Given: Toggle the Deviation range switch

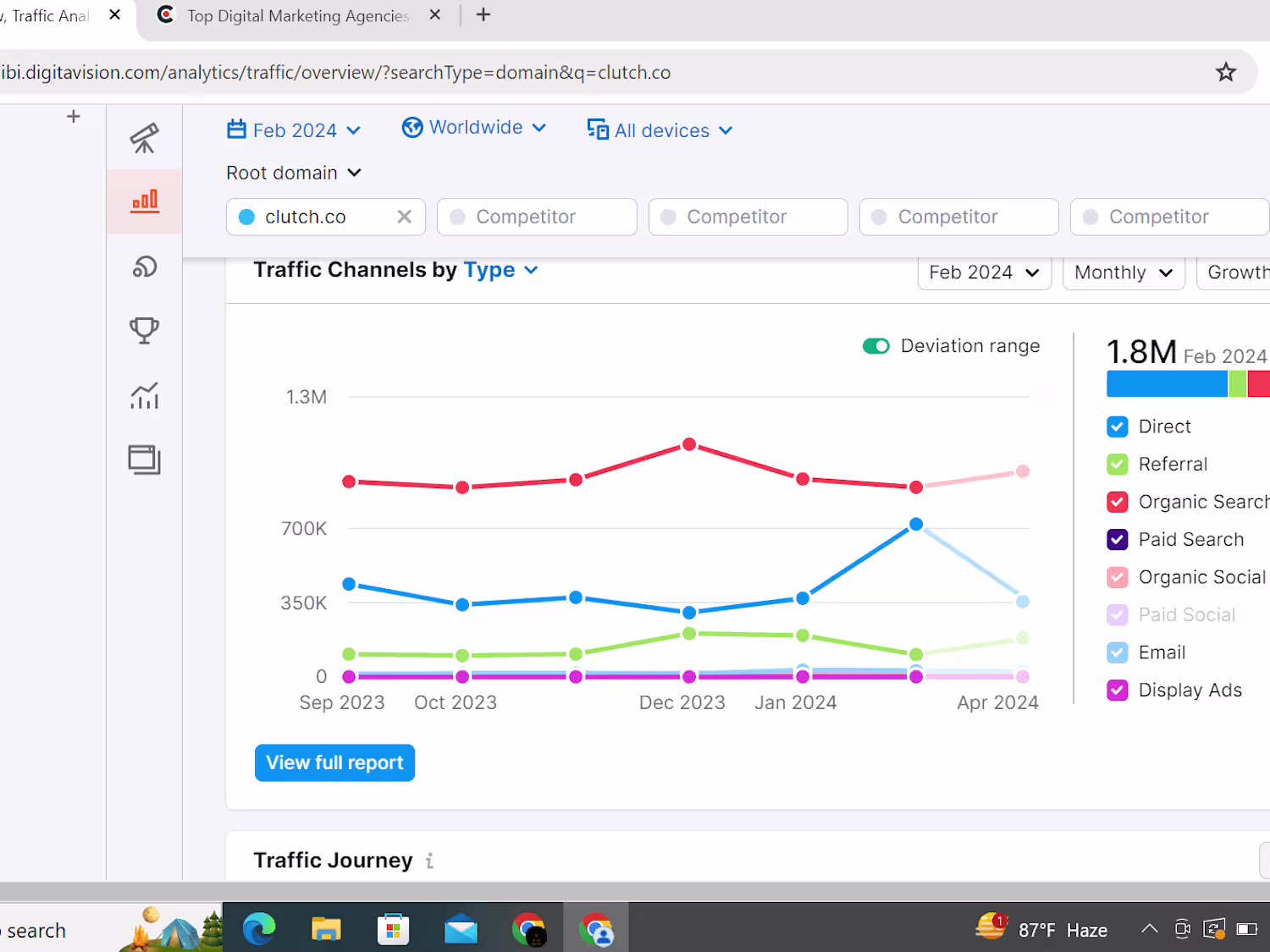Looking at the screenshot, I should (x=875, y=346).
